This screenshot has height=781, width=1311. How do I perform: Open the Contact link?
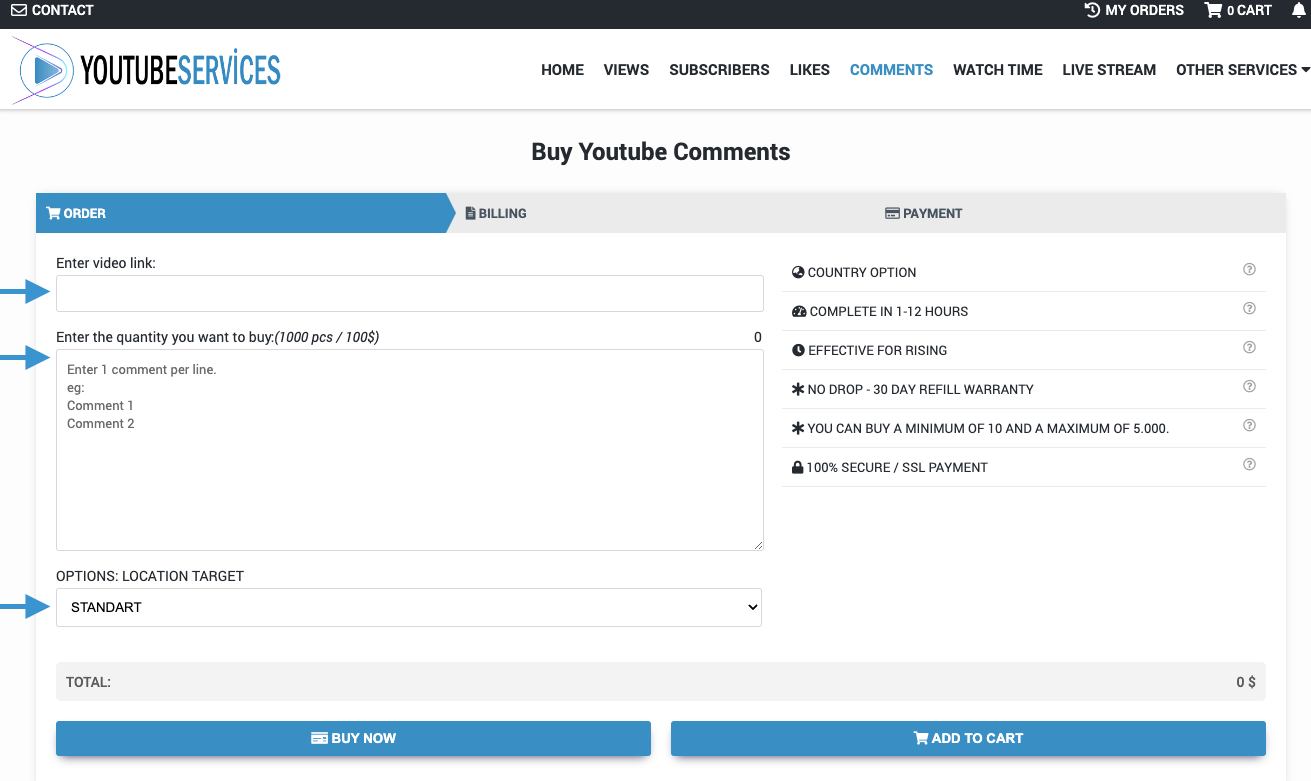point(52,10)
